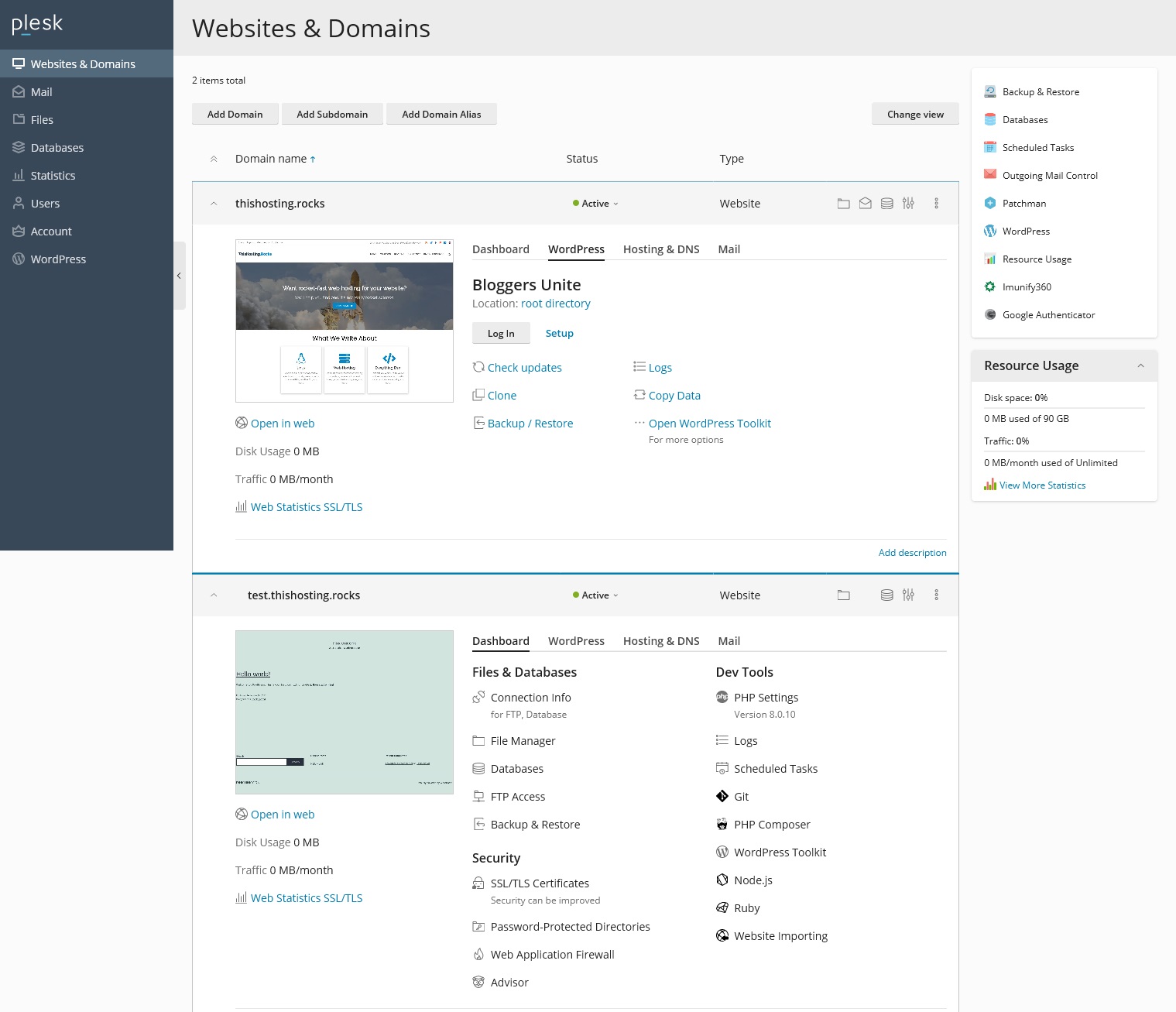Select Account in left sidebar
Image resolution: width=1176 pixels, height=1012 pixels.
point(87,232)
